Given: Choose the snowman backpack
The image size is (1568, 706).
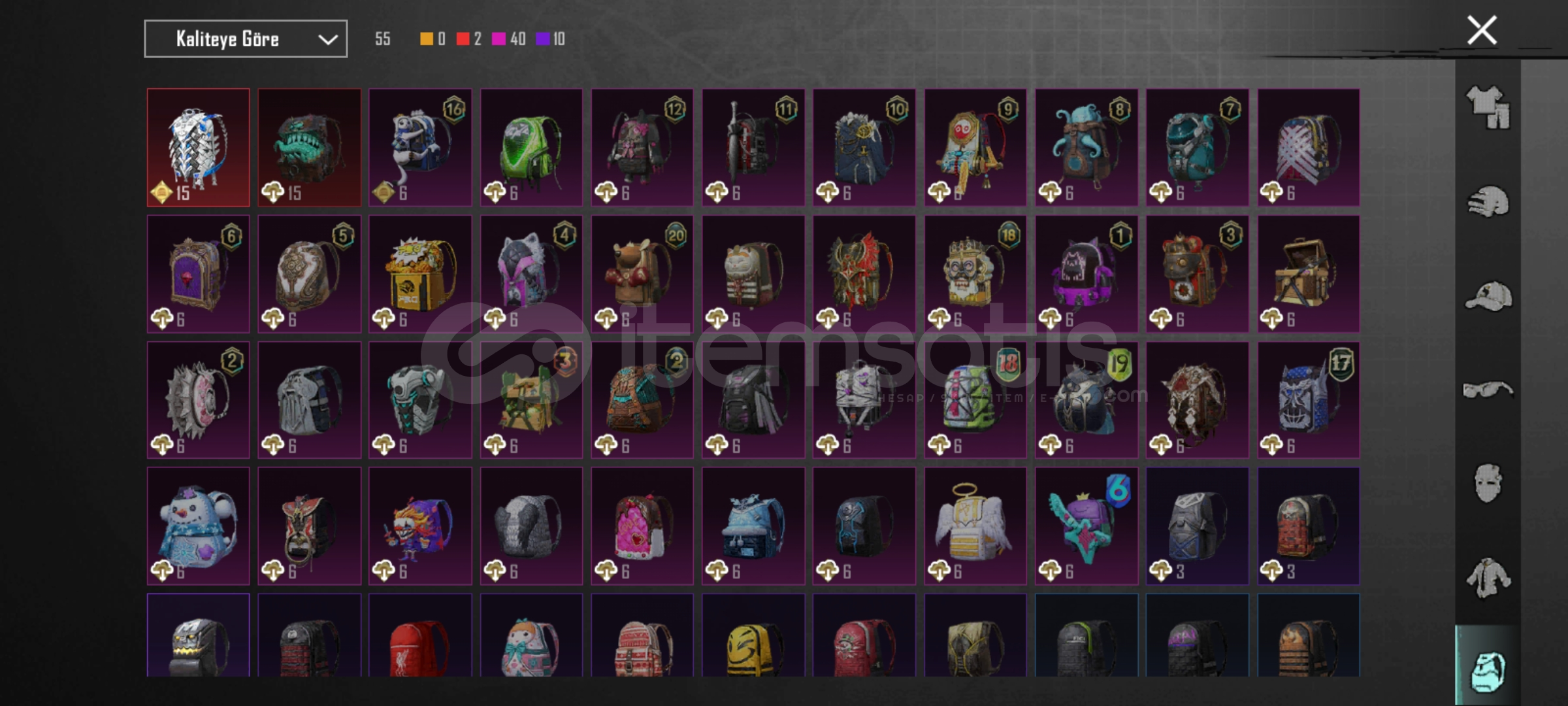Looking at the screenshot, I should [198, 526].
